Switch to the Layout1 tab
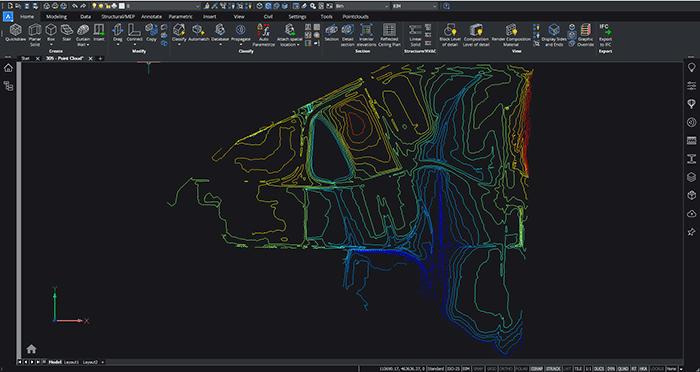 click(x=71, y=362)
